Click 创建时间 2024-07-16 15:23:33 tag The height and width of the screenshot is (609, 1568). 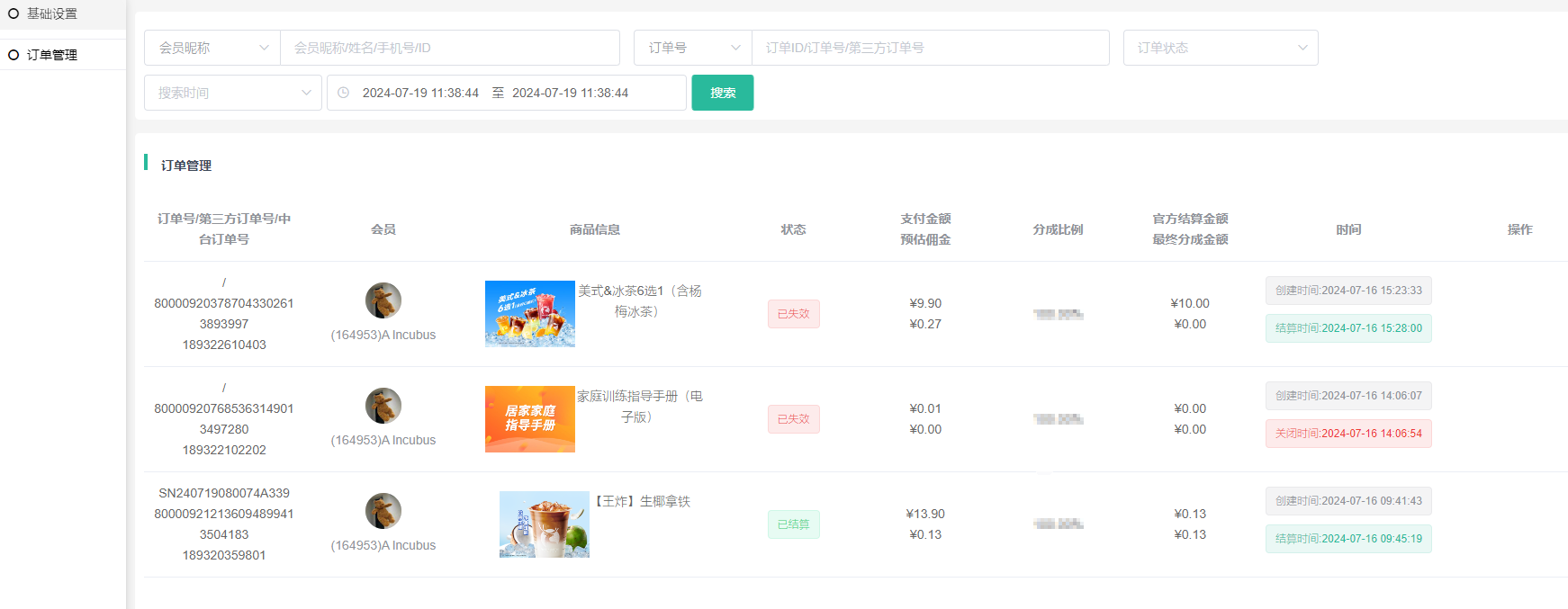(x=1348, y=291)
